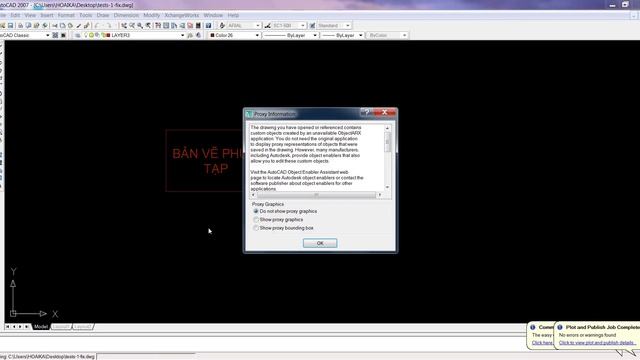Open the Draw menu
This screenshot has height=360, width=640.
pos(103,15)
